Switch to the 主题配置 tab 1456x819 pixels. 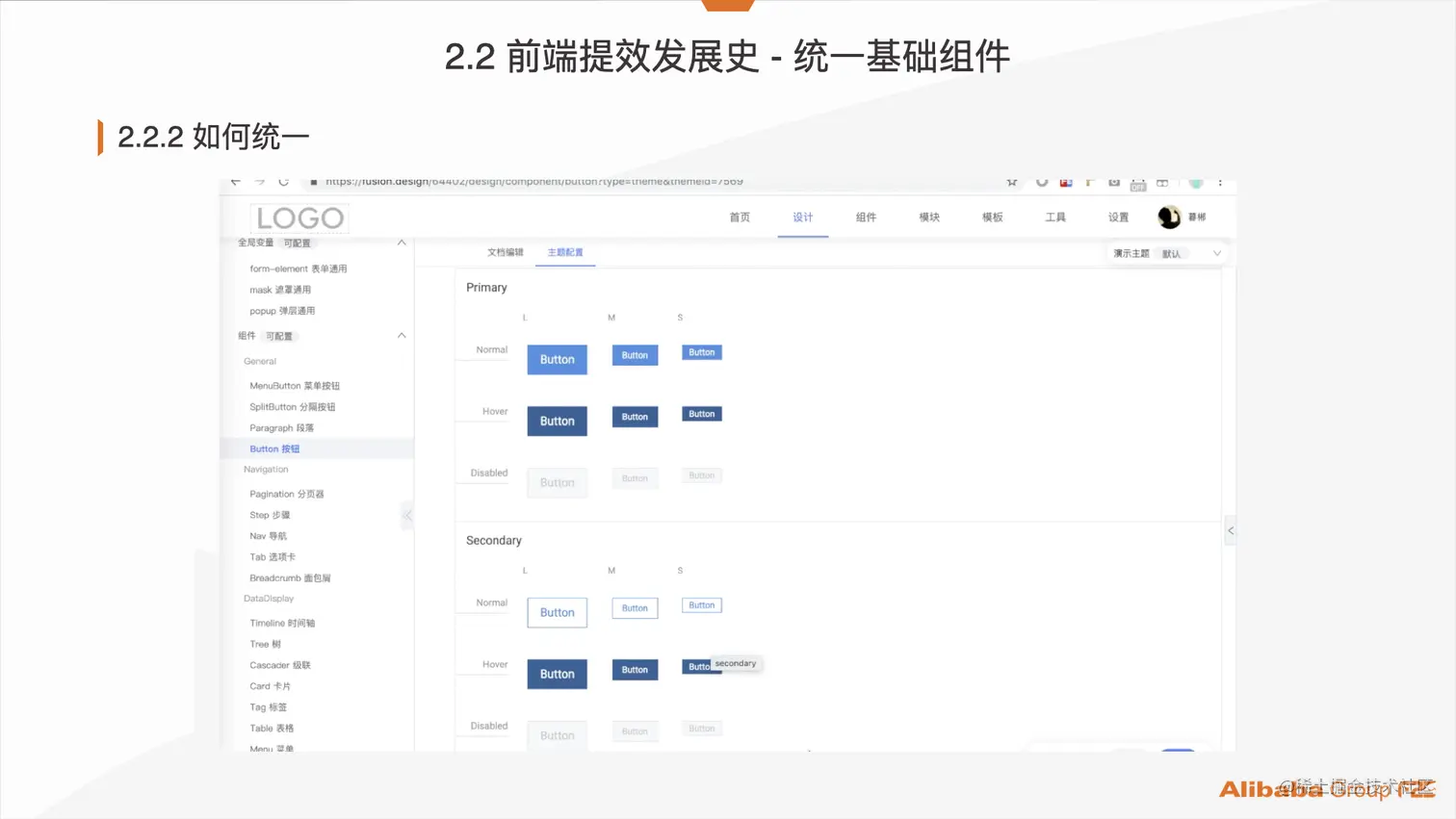pos(565,252)
